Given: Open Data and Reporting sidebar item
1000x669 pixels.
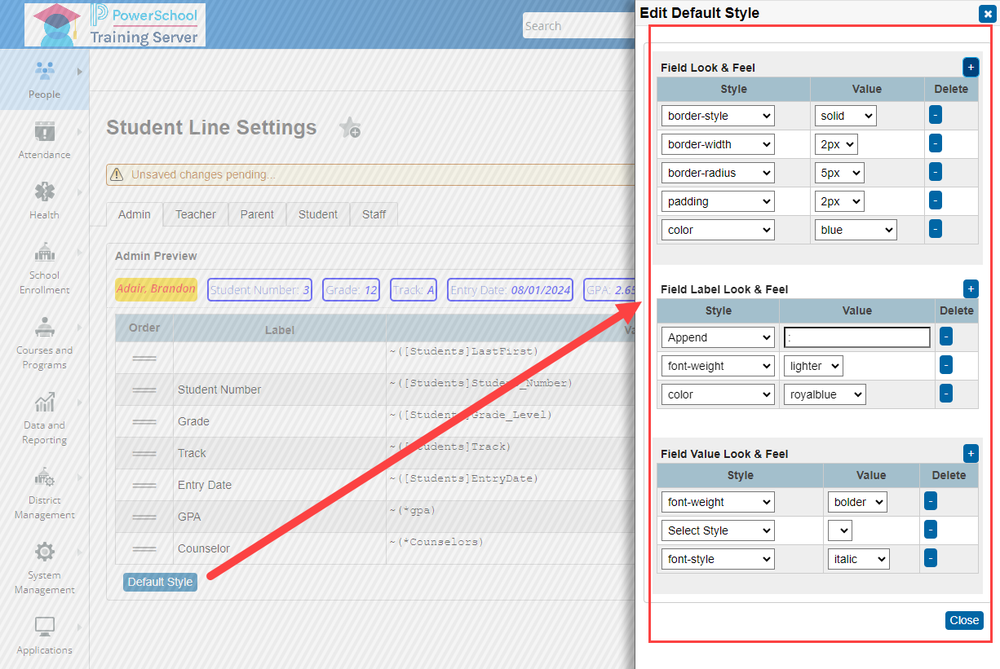Looking at the screenshot, I should point(44,418).
